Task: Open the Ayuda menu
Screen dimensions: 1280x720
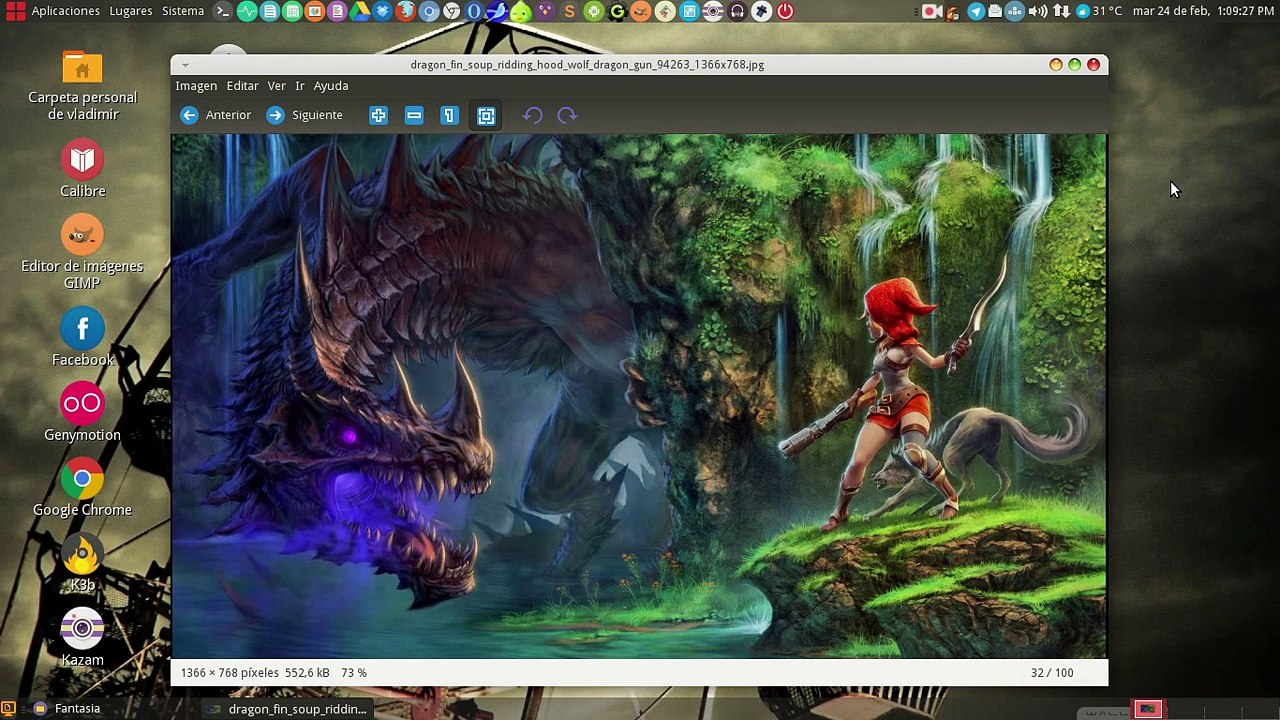Action: [x=331, y=86]
